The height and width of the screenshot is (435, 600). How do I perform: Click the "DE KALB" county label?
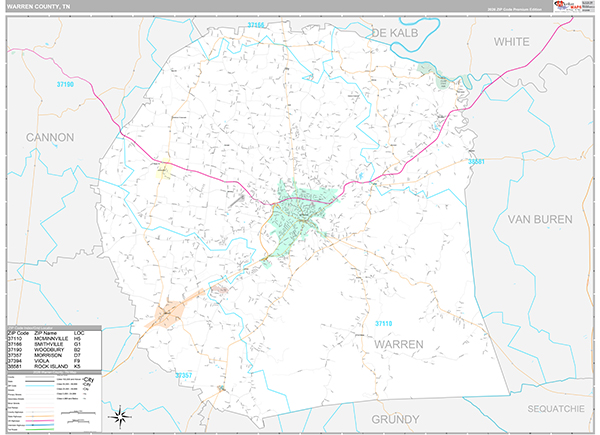click(x=395, y=33)
